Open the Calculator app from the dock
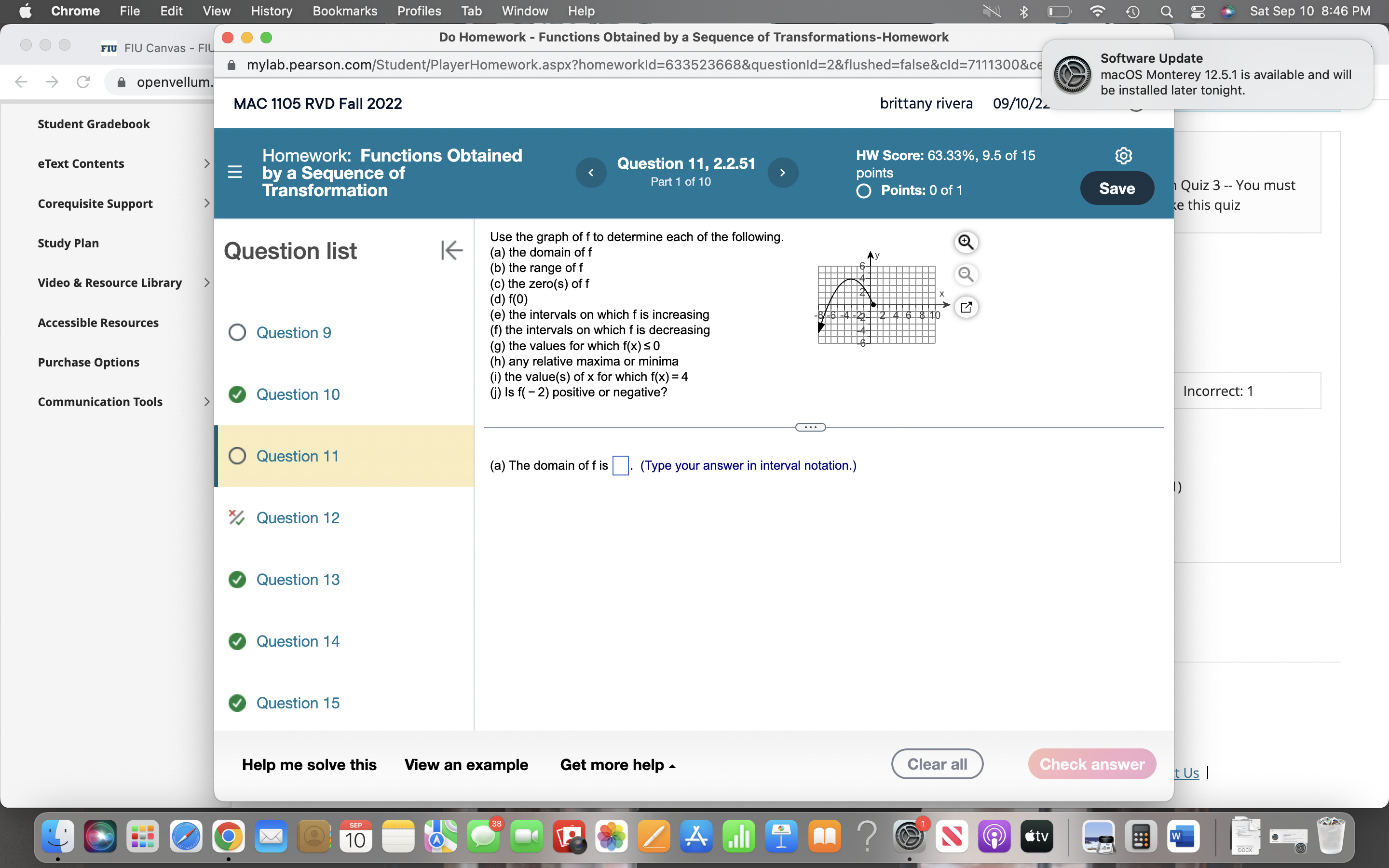 click(x=1140, y=837)
